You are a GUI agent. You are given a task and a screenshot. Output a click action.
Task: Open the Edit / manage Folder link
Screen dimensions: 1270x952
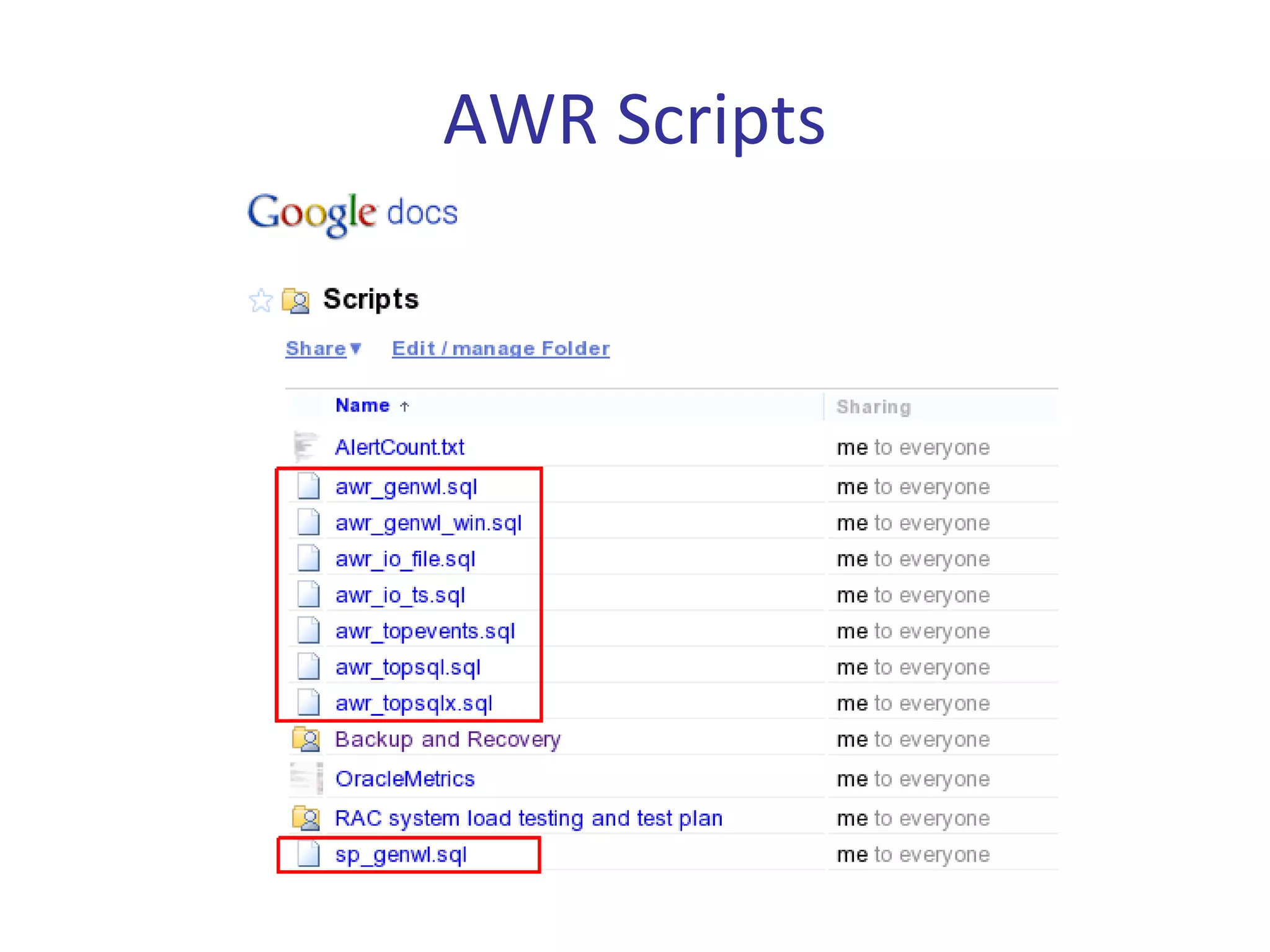[500, 349]
